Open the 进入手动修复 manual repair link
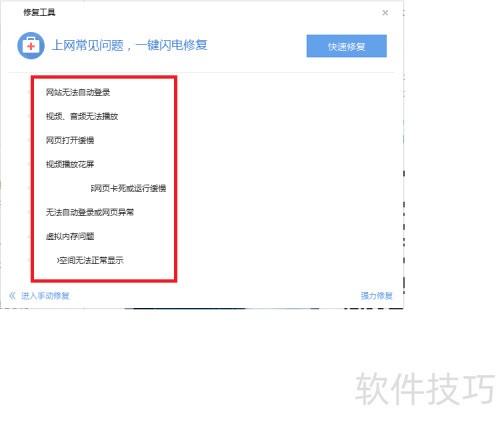The image size is (500, 426). coord(45,296)
